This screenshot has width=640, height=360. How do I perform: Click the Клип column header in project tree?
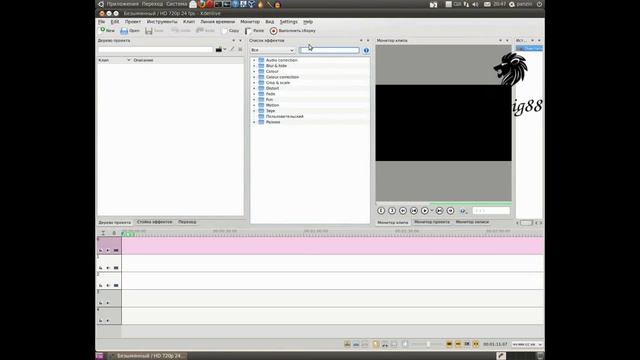[114, 60]
